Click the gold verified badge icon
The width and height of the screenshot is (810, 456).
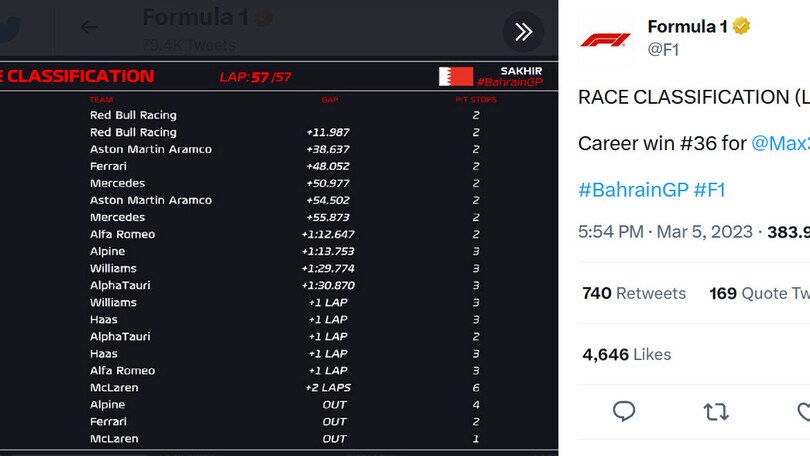tap(741, 25)
